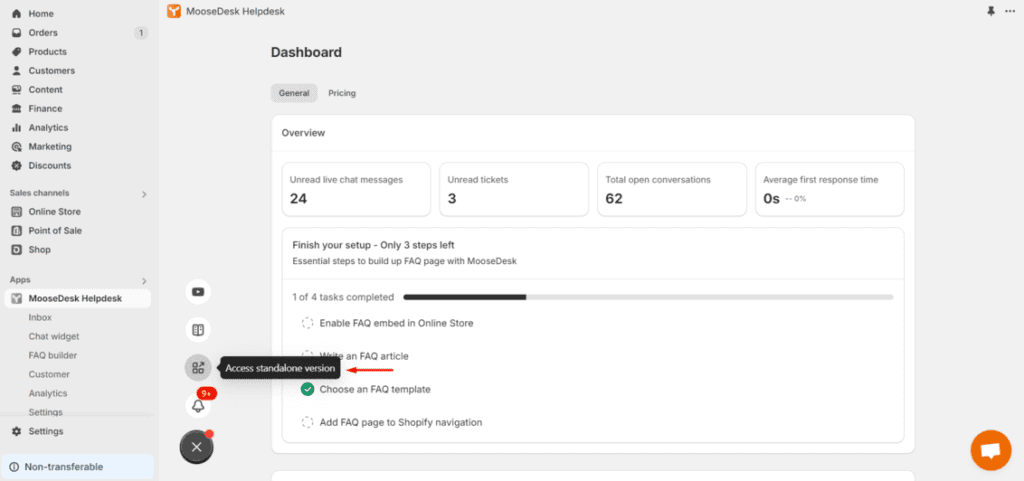This screenshot has height=481, width=1024.
Task: Open the cut-off Settings submenu item
Action: [46, 412]
